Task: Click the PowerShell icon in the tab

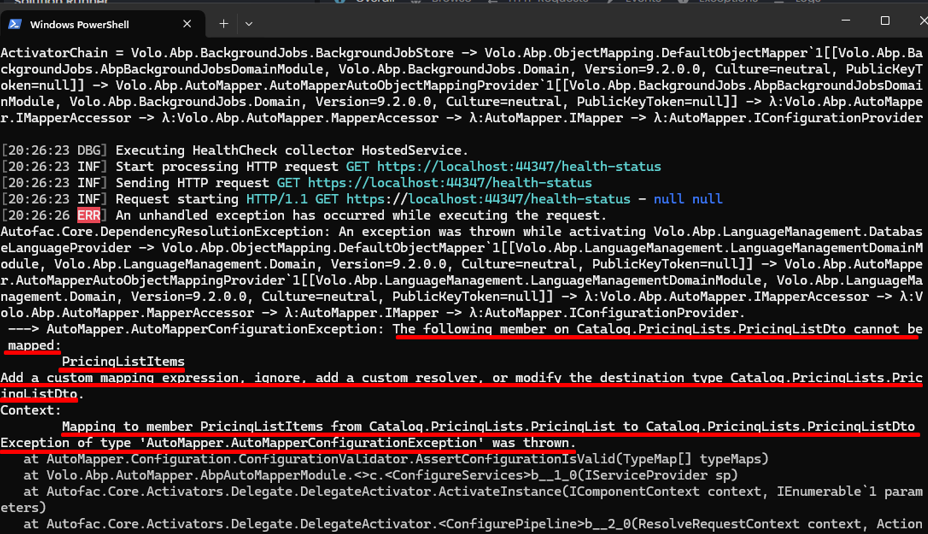Action: [x=15, y=23]
